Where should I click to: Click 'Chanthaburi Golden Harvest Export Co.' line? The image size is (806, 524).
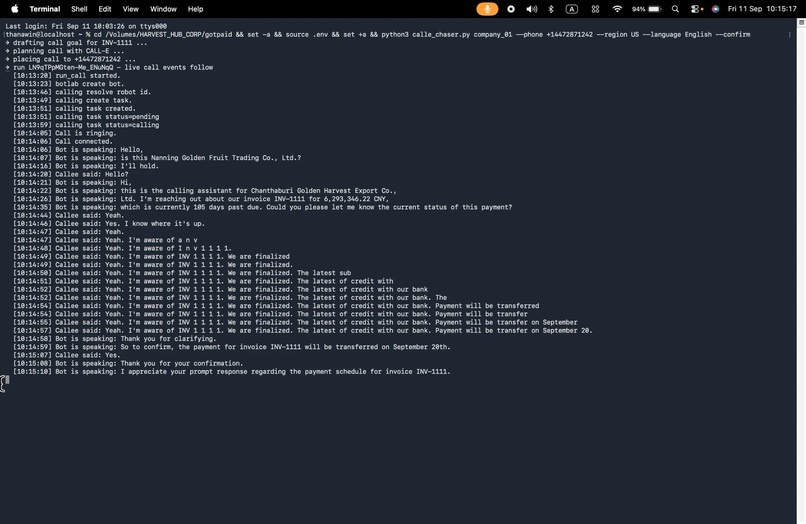(205, 191)
